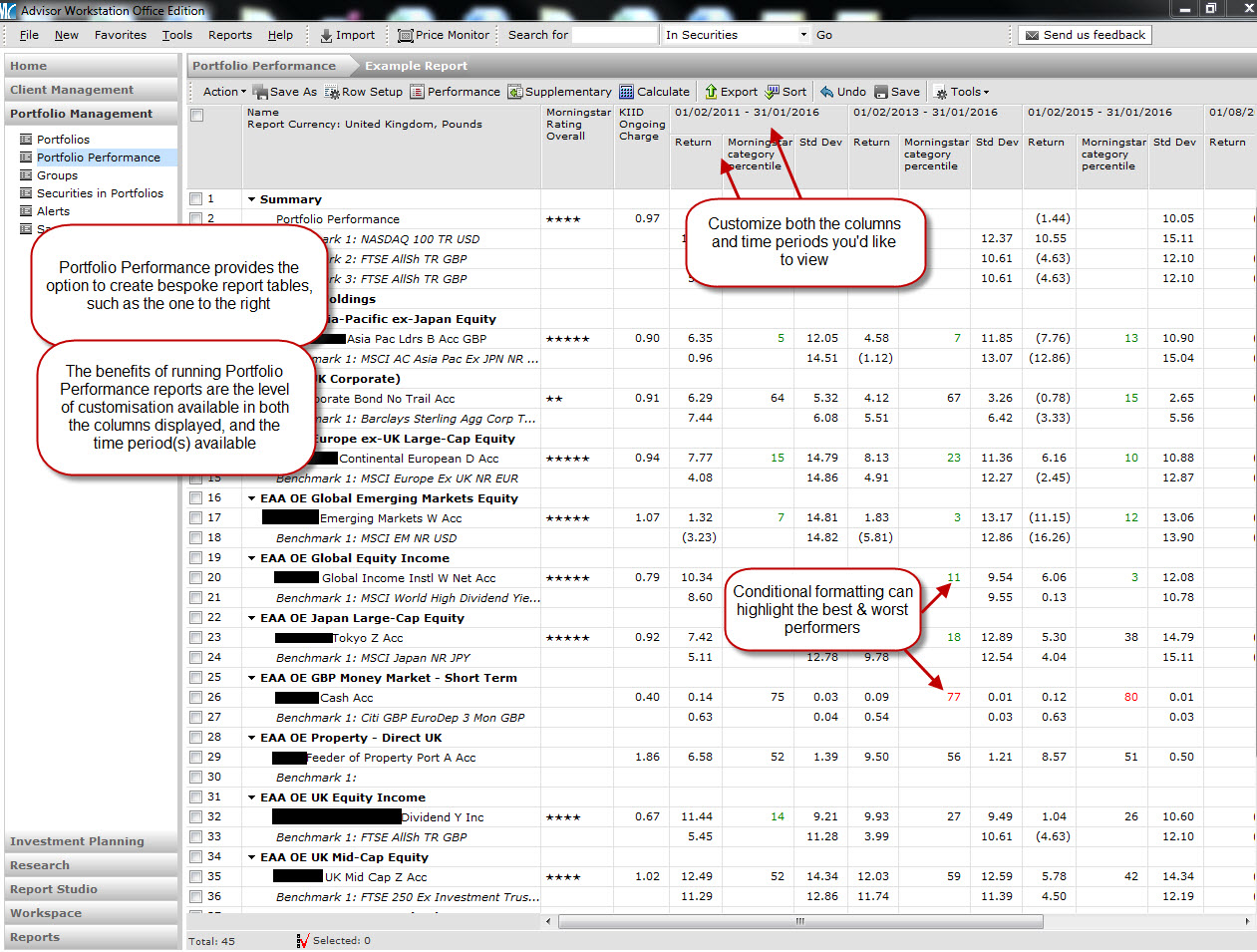
Task: Collapse the EAA OE UK Equity Income group
Action: pos(252,797)
